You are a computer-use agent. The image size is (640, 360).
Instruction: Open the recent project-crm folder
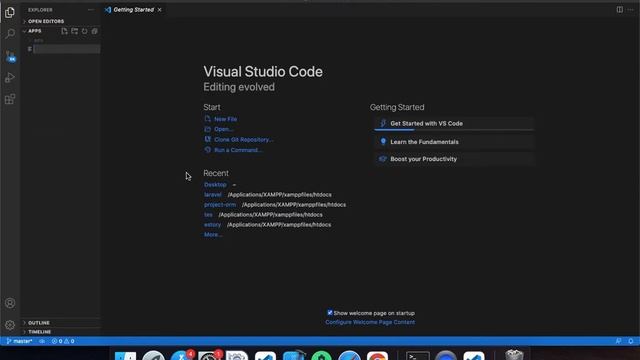(220, 205)
